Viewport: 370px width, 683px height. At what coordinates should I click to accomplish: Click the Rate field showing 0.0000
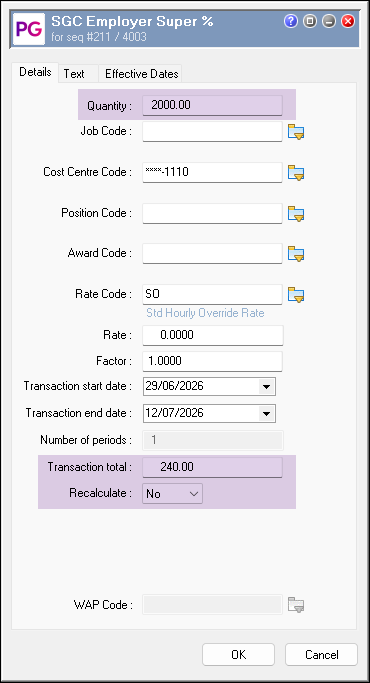click(213, 335)
